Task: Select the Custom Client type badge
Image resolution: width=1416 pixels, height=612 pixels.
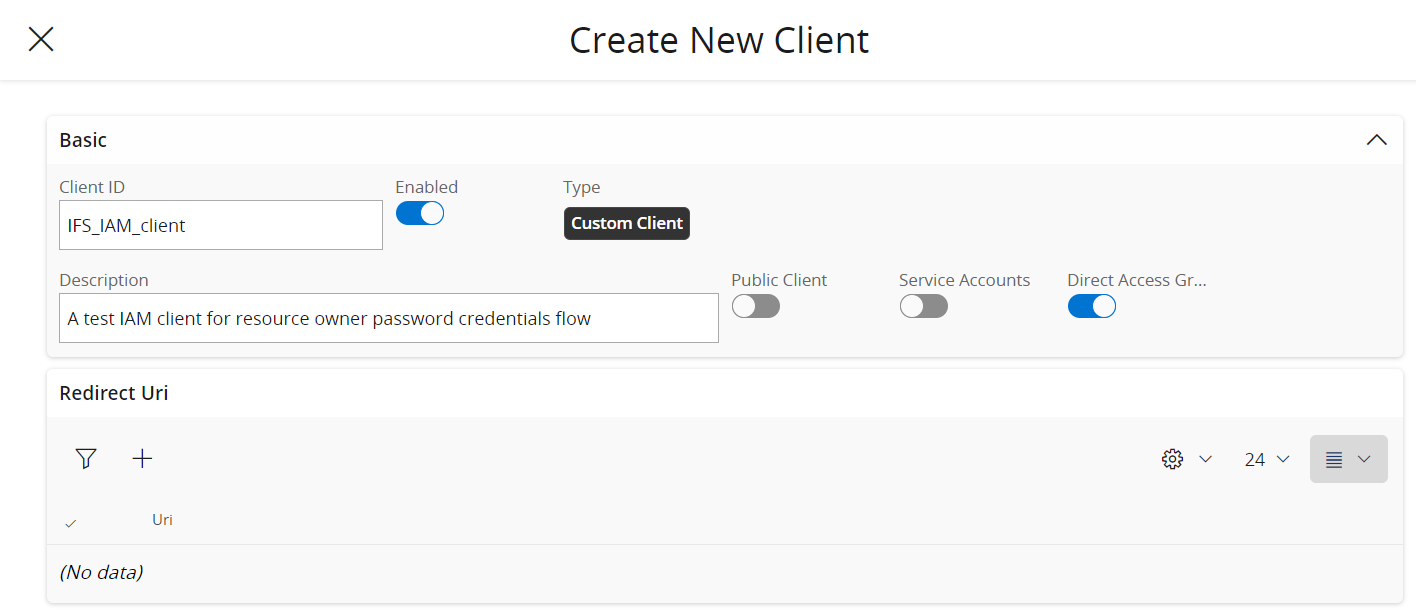Action: (626, 223)
